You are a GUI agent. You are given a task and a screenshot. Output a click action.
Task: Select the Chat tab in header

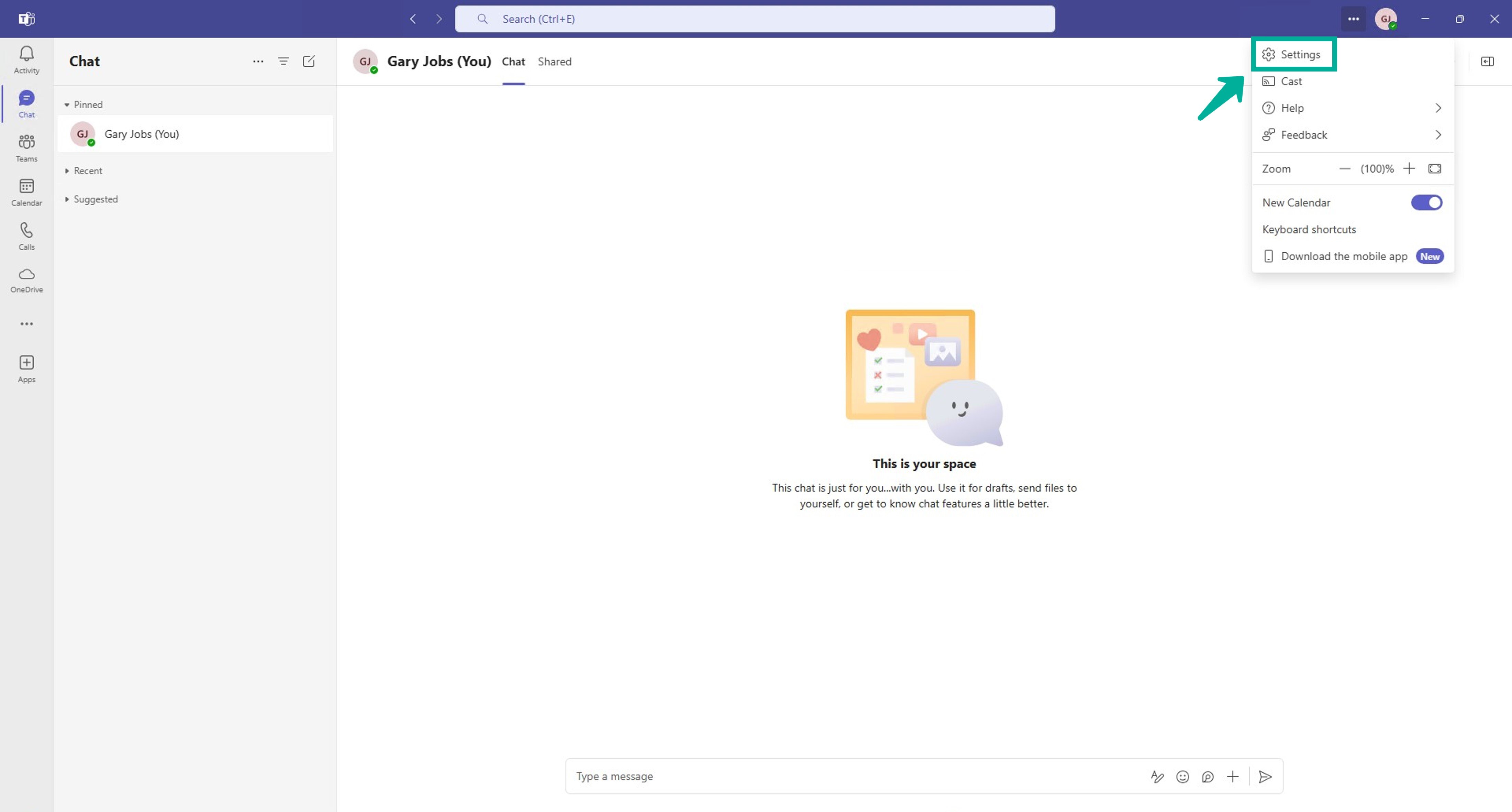pyautogui.click(x=513, y=61)
